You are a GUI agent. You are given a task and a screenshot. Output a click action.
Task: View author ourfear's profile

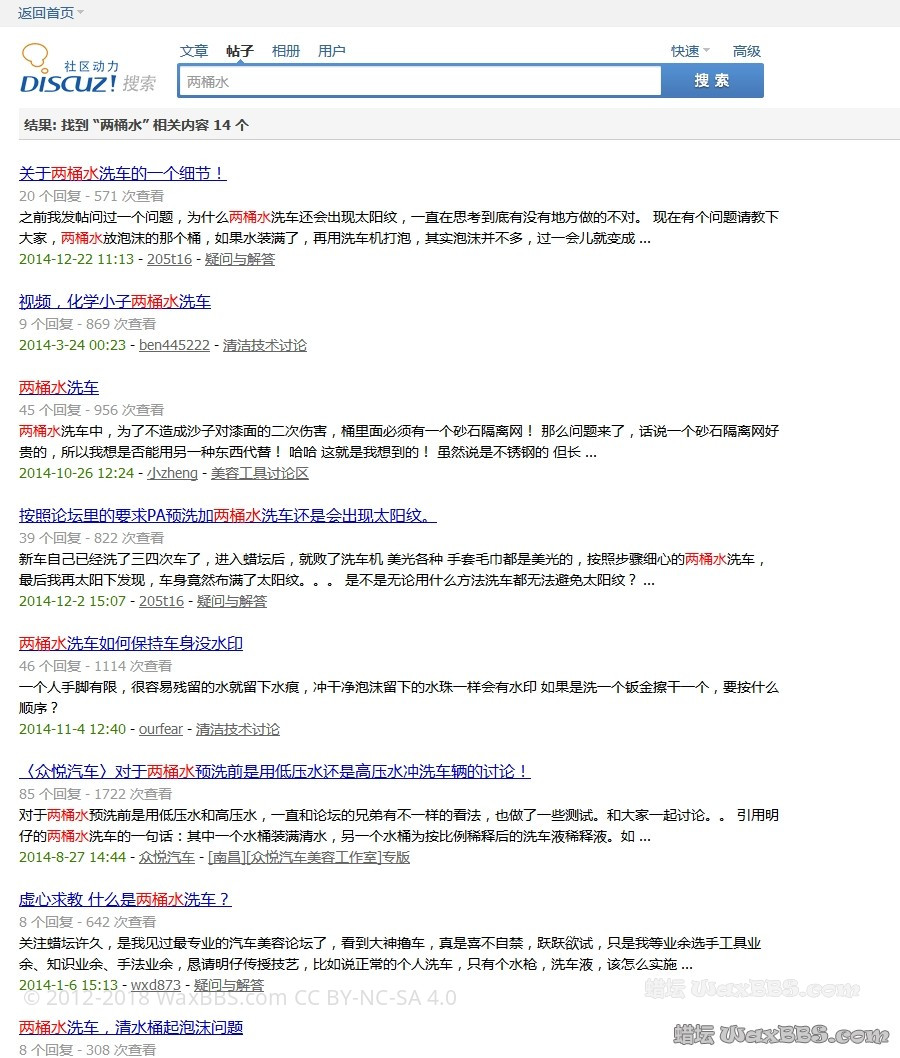(161, 729)
